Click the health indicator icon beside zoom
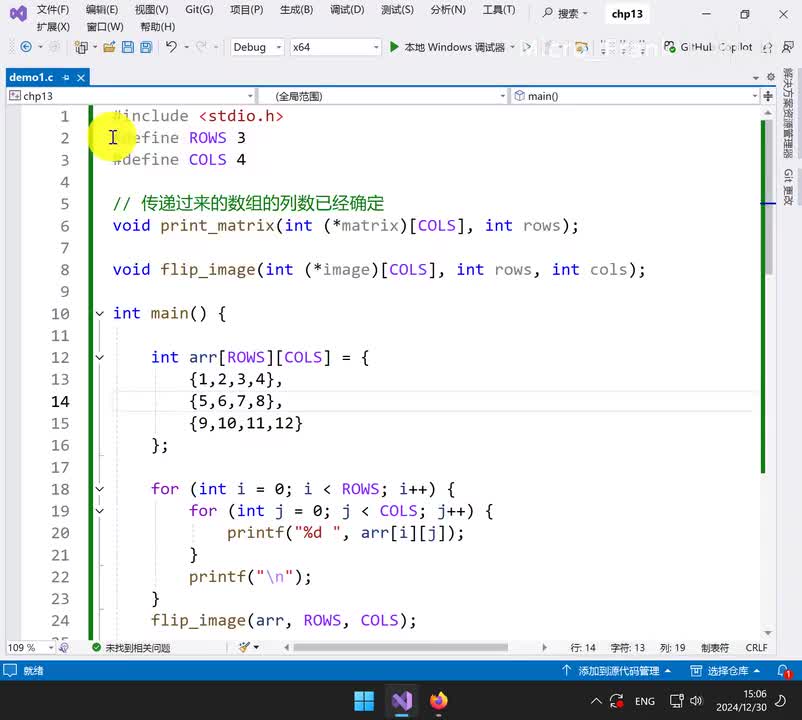 (64, 647)
